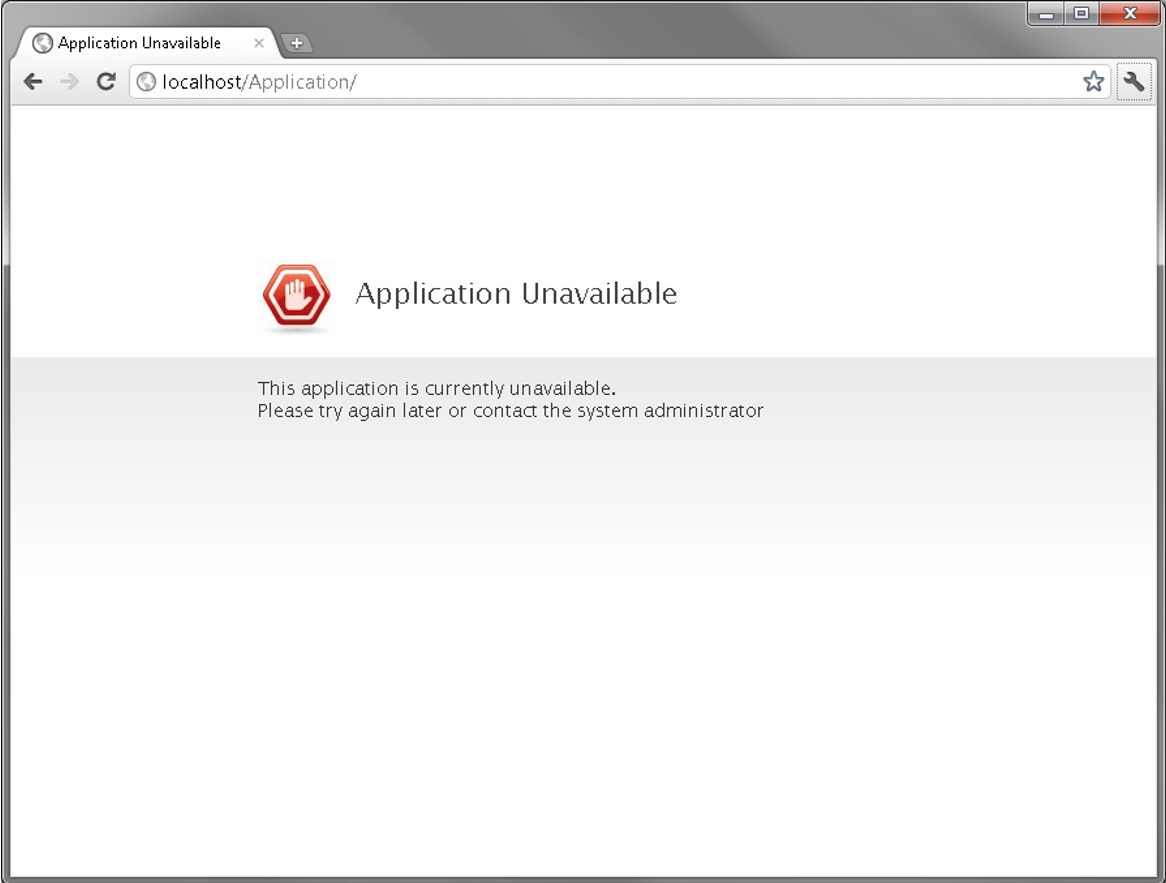The height and width of the screenshot is (883, 1166).
Task: Click the Application Unavailable heading
Action: pos(516,294)
